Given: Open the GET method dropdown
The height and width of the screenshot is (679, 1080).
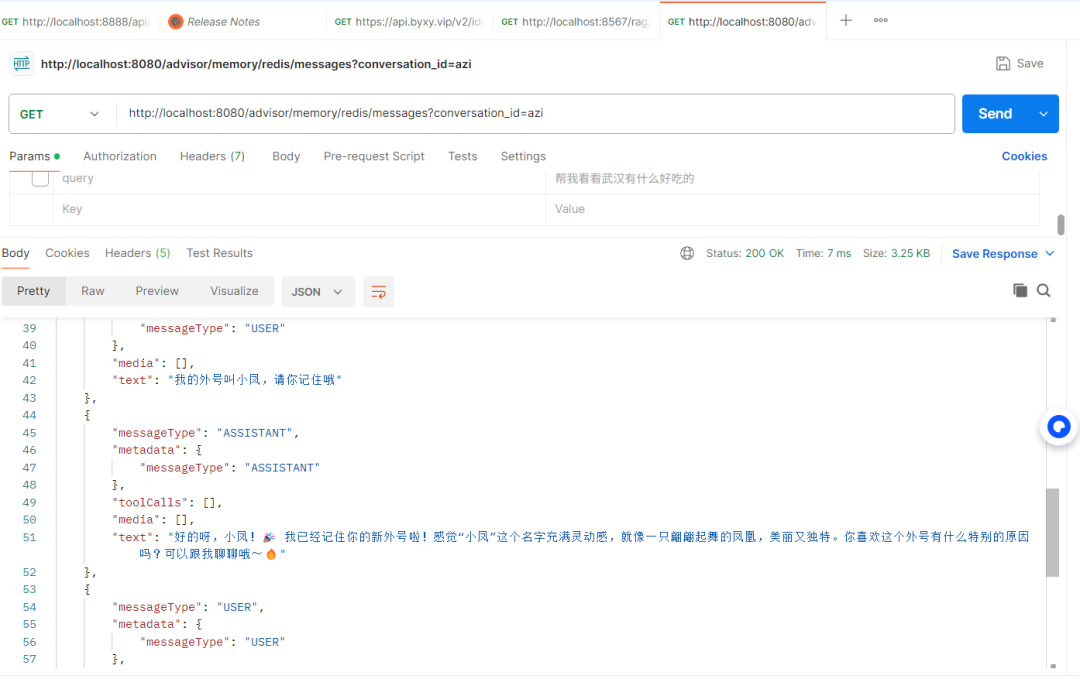Looking at the screenshot, I should pos(60,114).
